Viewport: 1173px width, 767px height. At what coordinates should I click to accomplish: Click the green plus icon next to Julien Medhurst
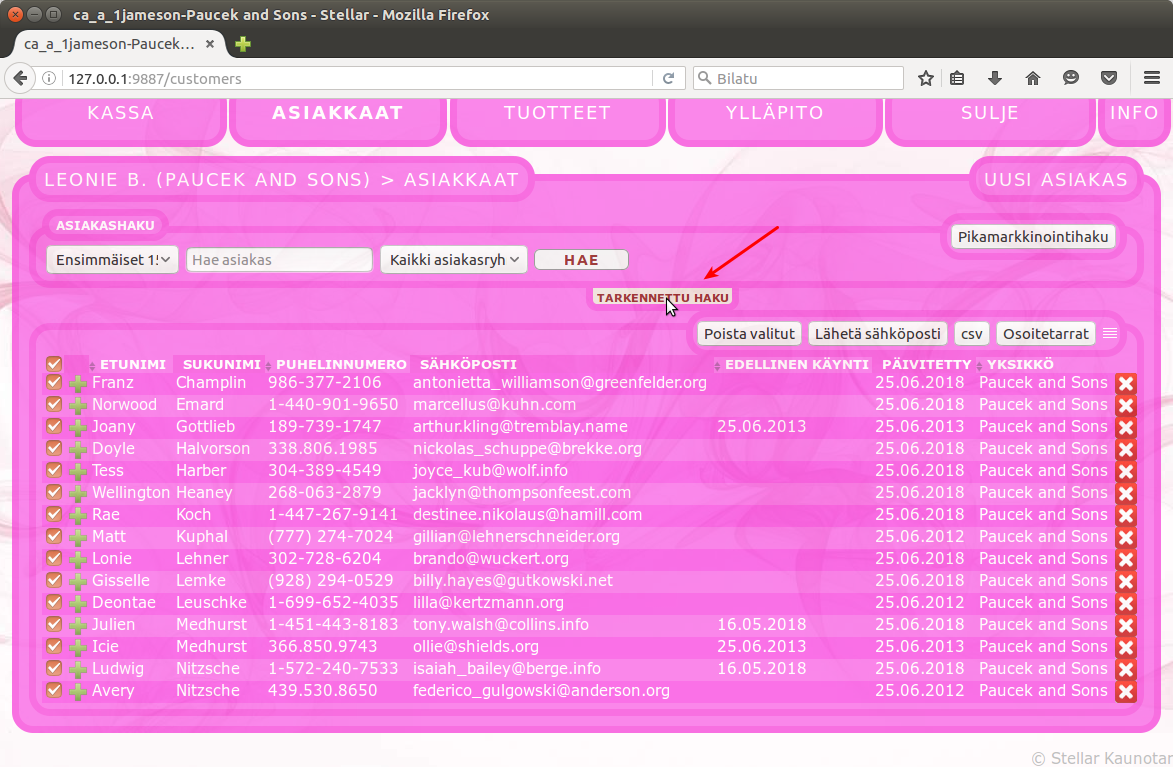(78, 625)
